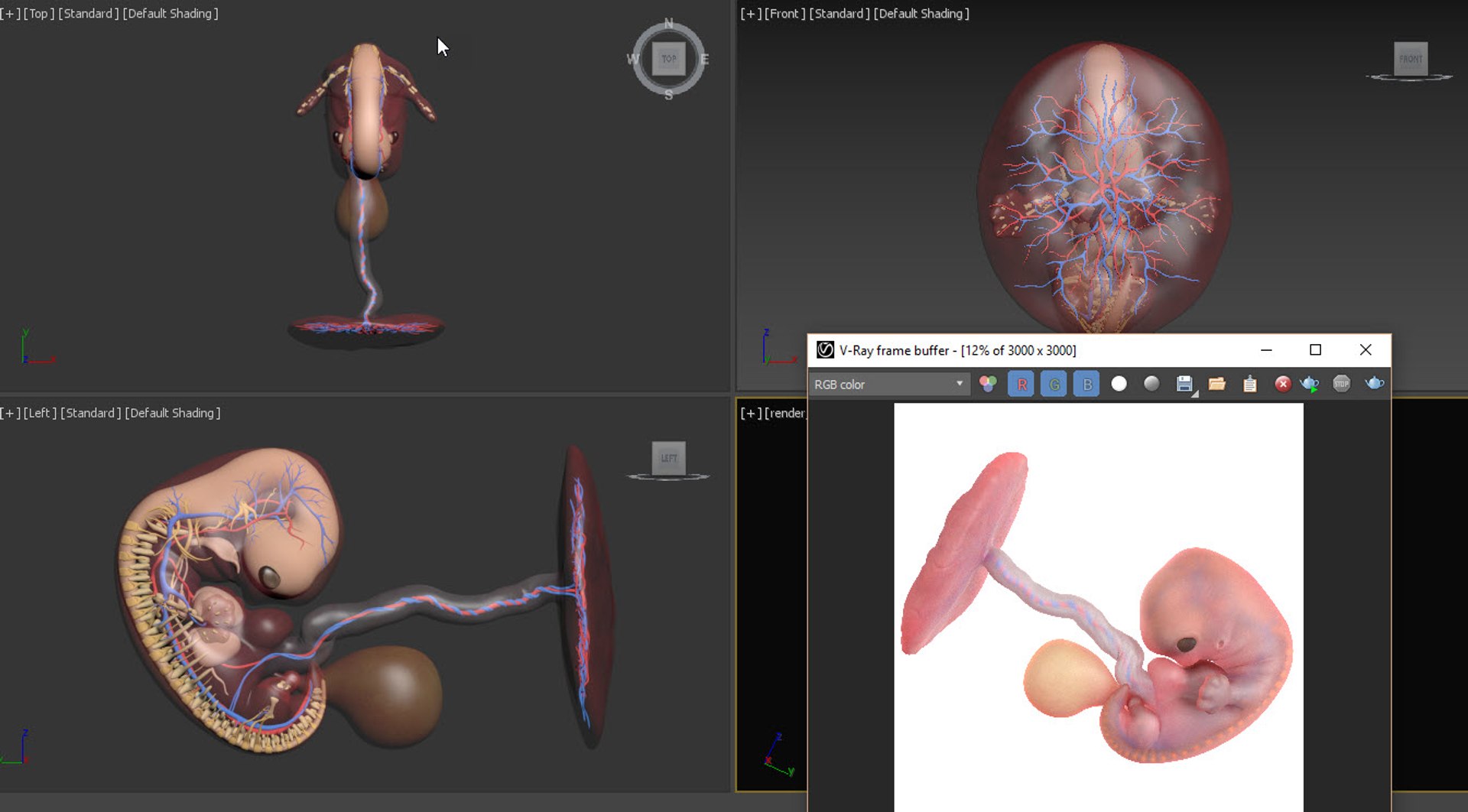Open the [+] menu in render viewport
Viewport: 1468px width, 812px height.
(751, 413)
